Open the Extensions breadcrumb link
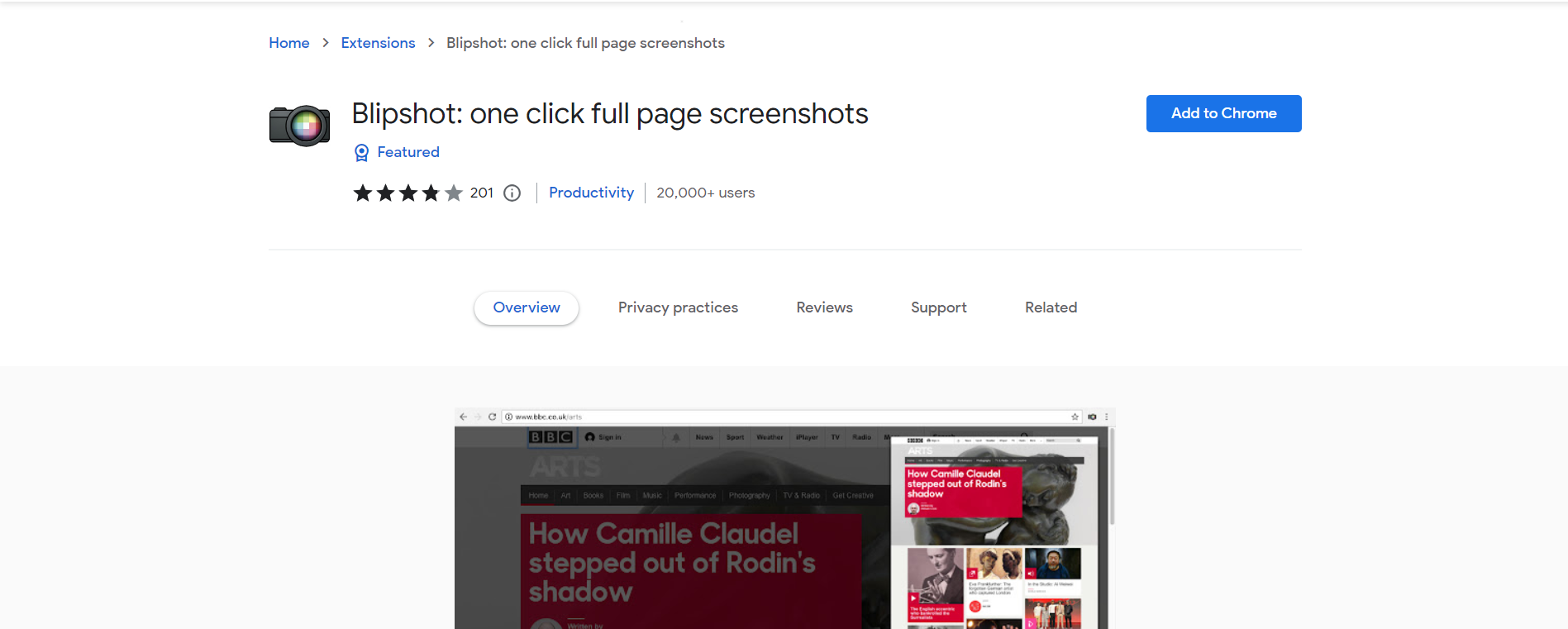This screenshot has height=629, width=1568. [378, 43]
